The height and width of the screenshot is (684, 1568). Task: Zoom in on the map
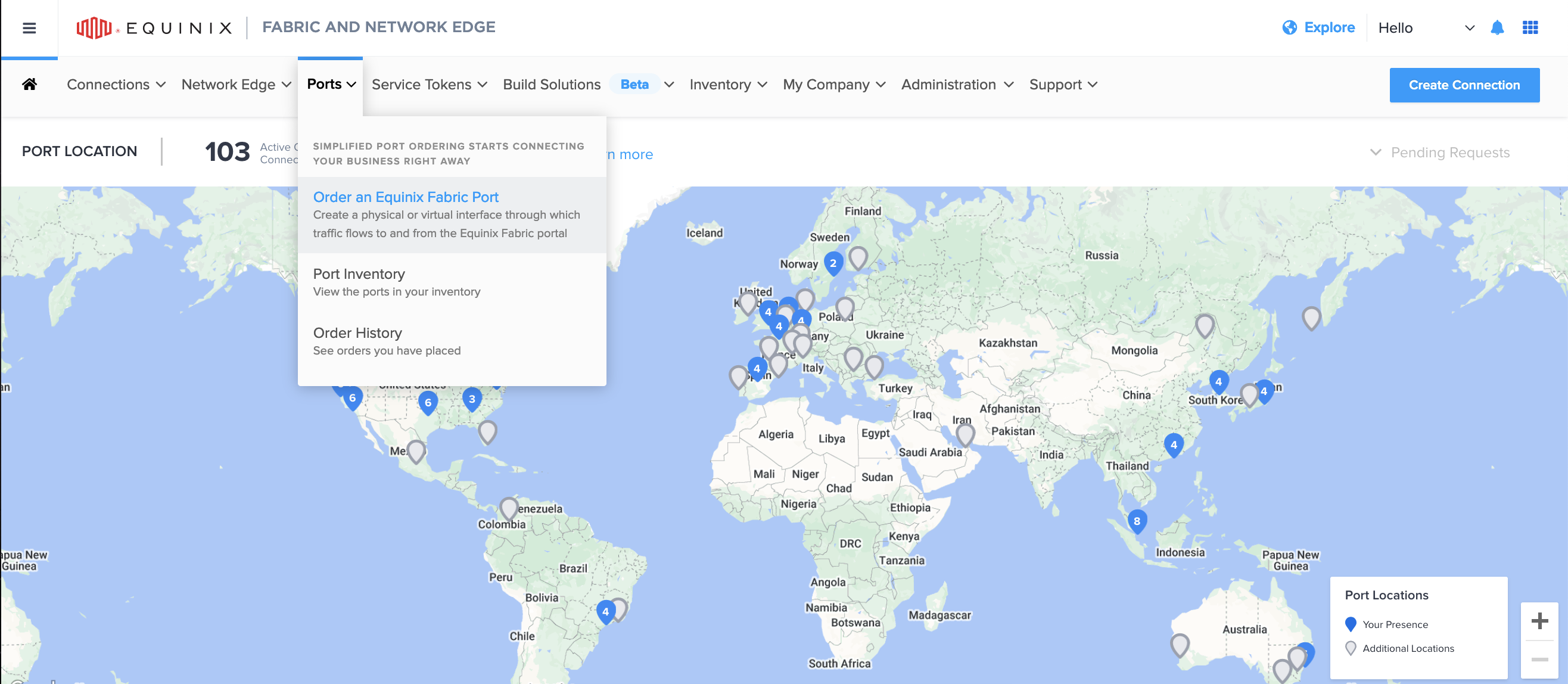tap(1539, 621)
